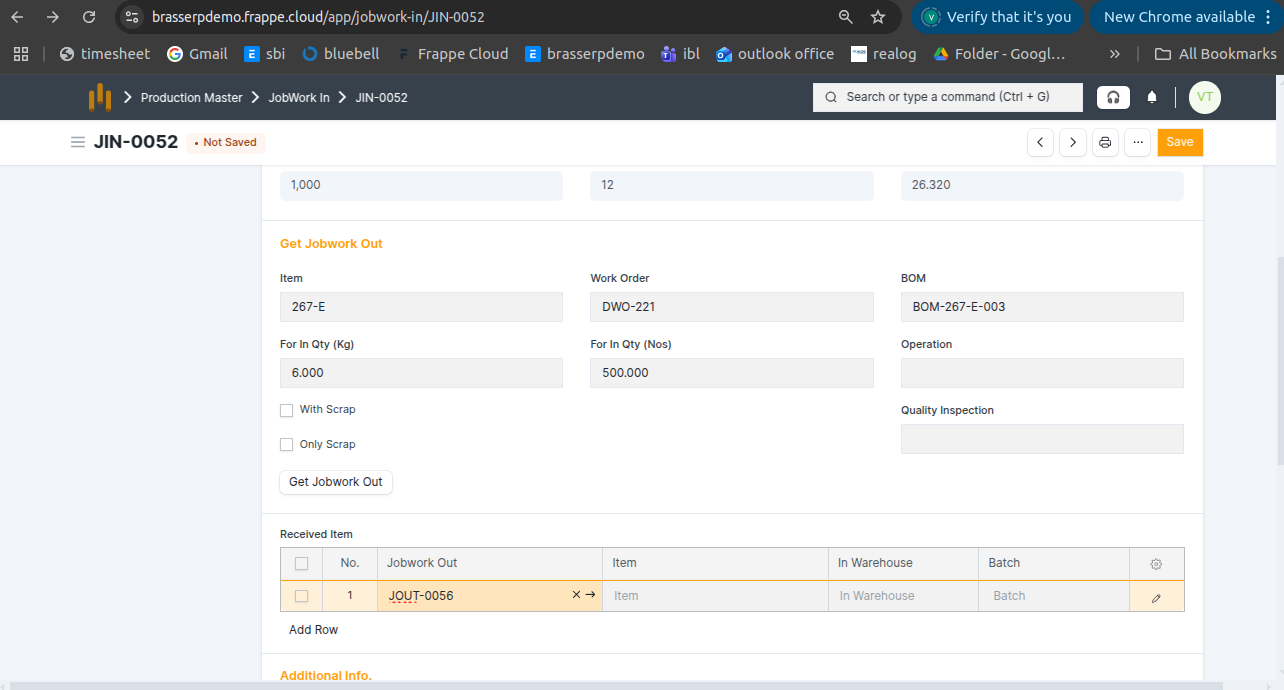Enable the With Scrap checkbox
The width and height of the screenshot is (1284, 690).
[287, 410]
